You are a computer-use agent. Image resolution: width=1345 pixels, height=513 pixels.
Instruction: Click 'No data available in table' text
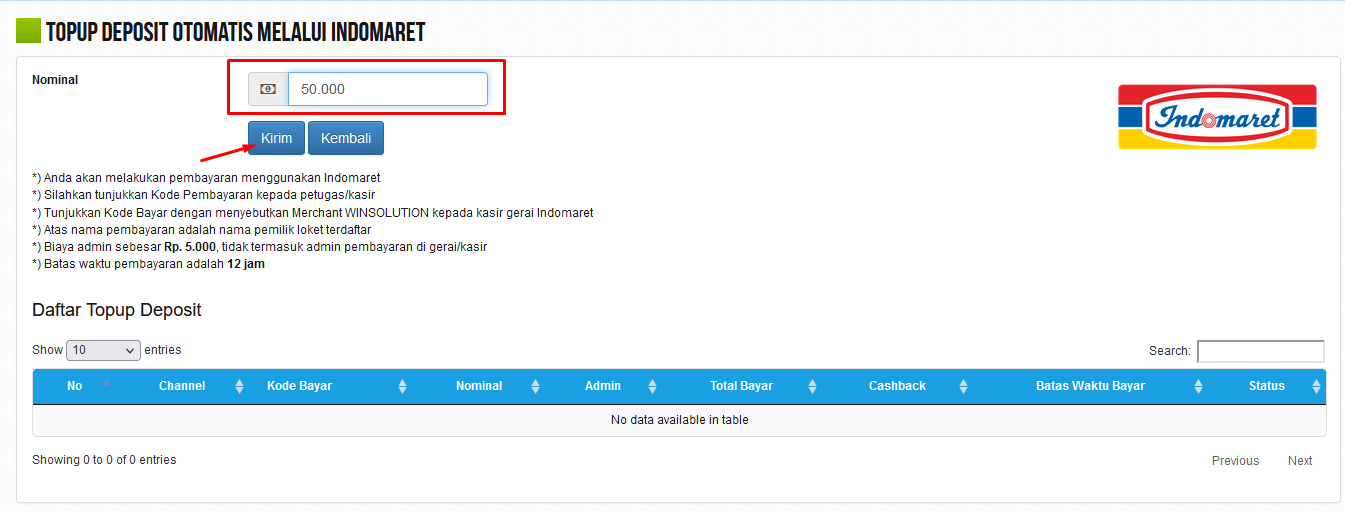tap(679, 420)
